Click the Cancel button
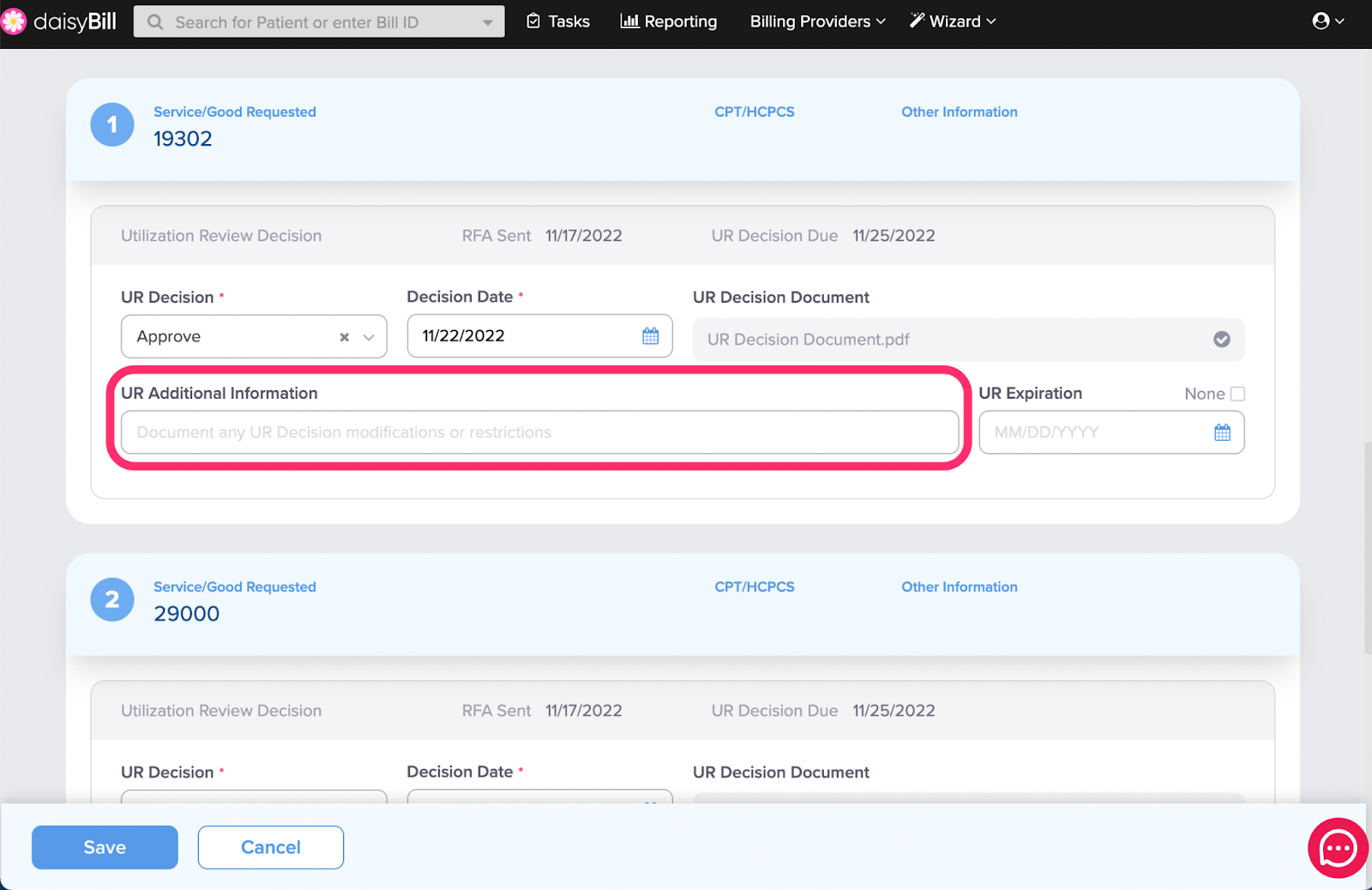This screenshot has height=890, width=1372. pyautogui.click(x=271, y=847)
